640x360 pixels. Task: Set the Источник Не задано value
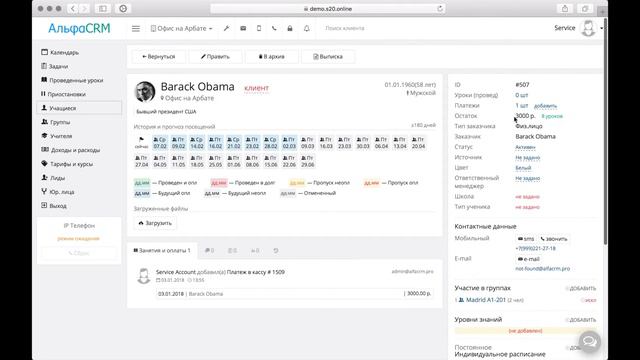[527, 157]
